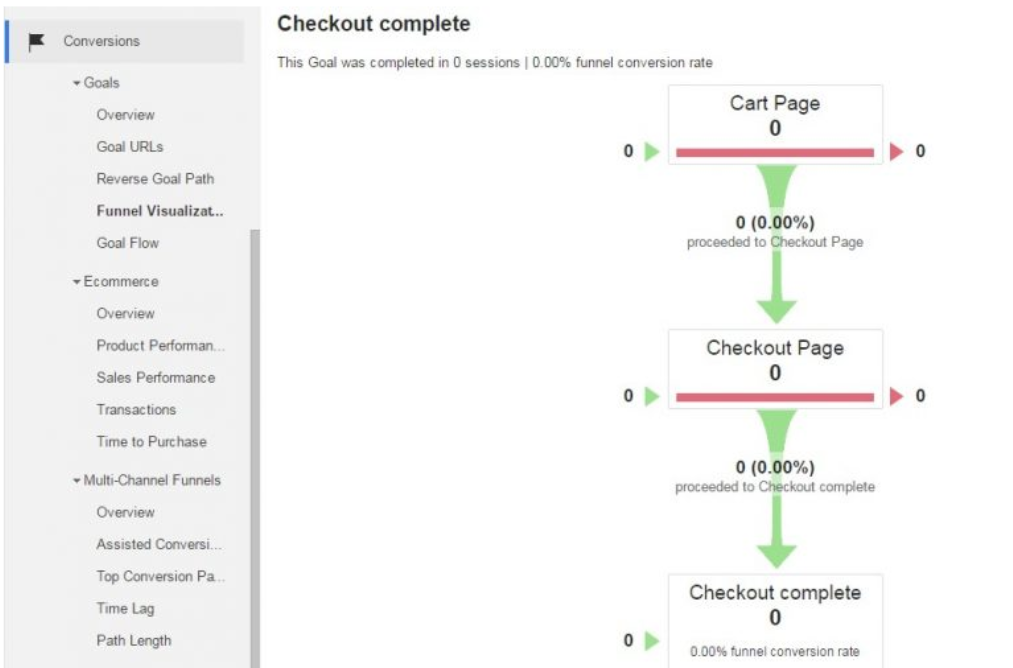This screenshot has height=668, width=1013.
Task: Collapse the Goals section
Action: point(77,83)
